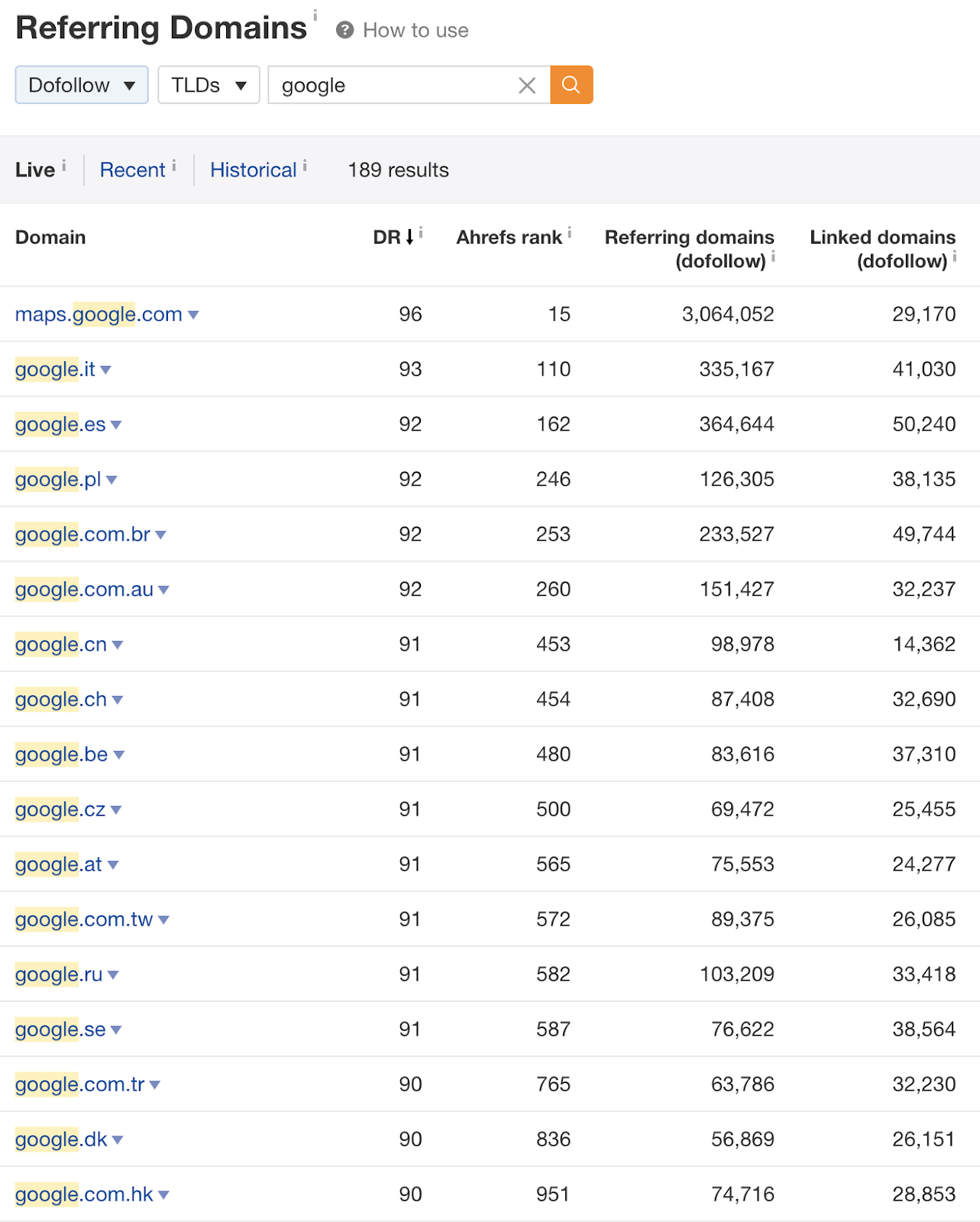980x1222 pixels.
Task: Click into the google search input field
Action: coord(393,85)
